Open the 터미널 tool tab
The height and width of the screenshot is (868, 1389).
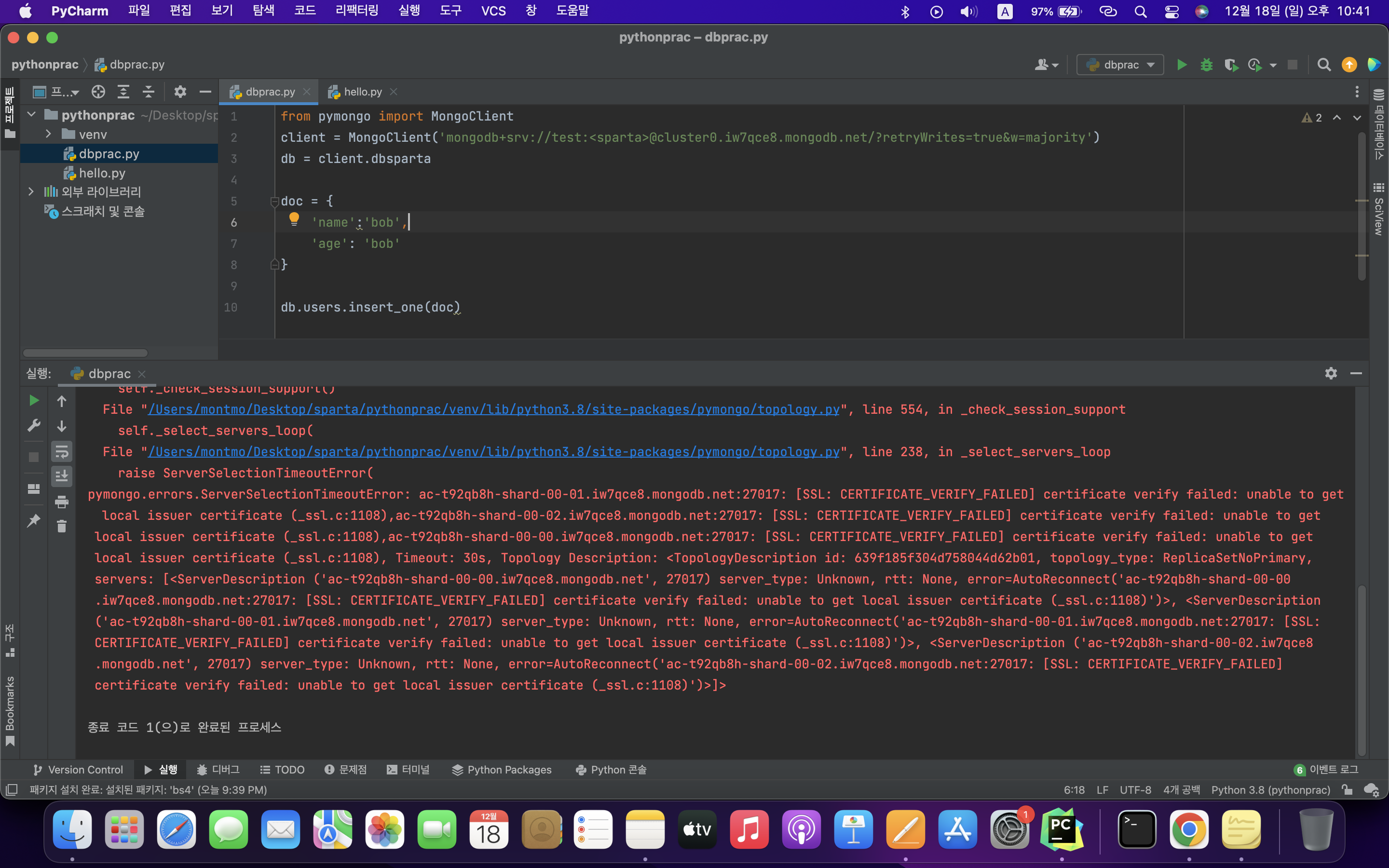tap(408, 769)
